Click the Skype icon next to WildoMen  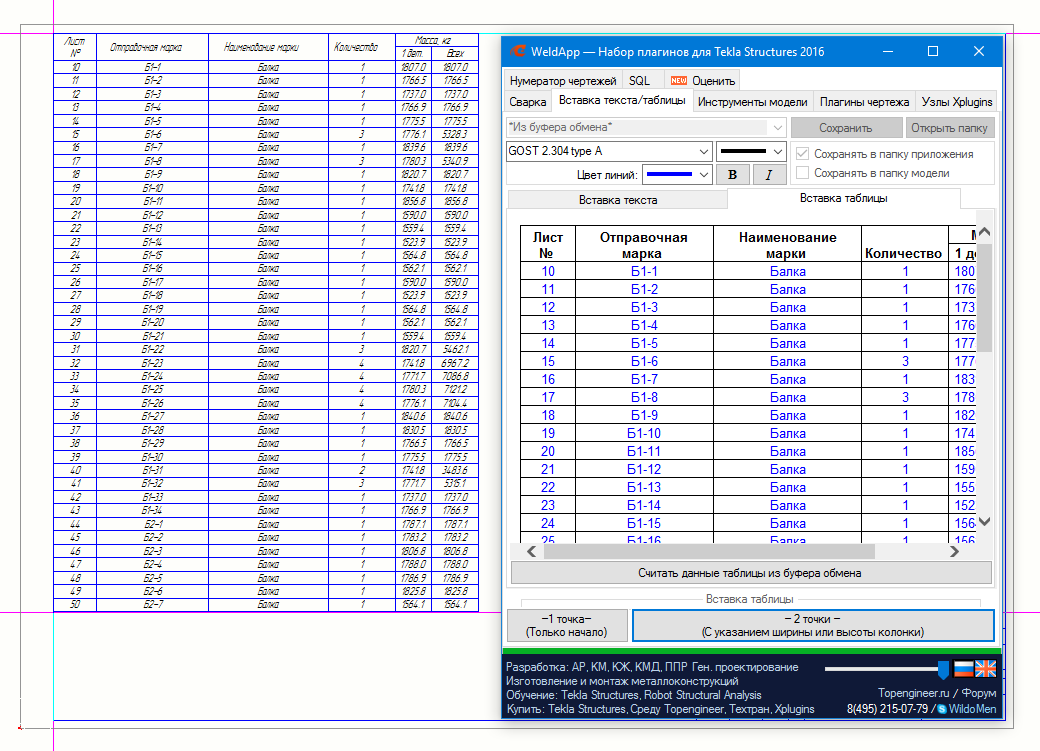click(x=941, y=709)
